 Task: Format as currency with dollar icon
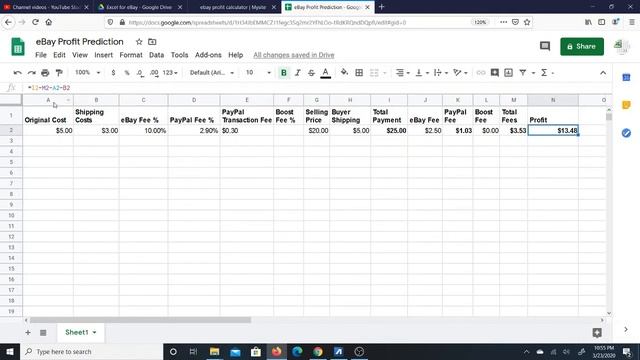113,73
